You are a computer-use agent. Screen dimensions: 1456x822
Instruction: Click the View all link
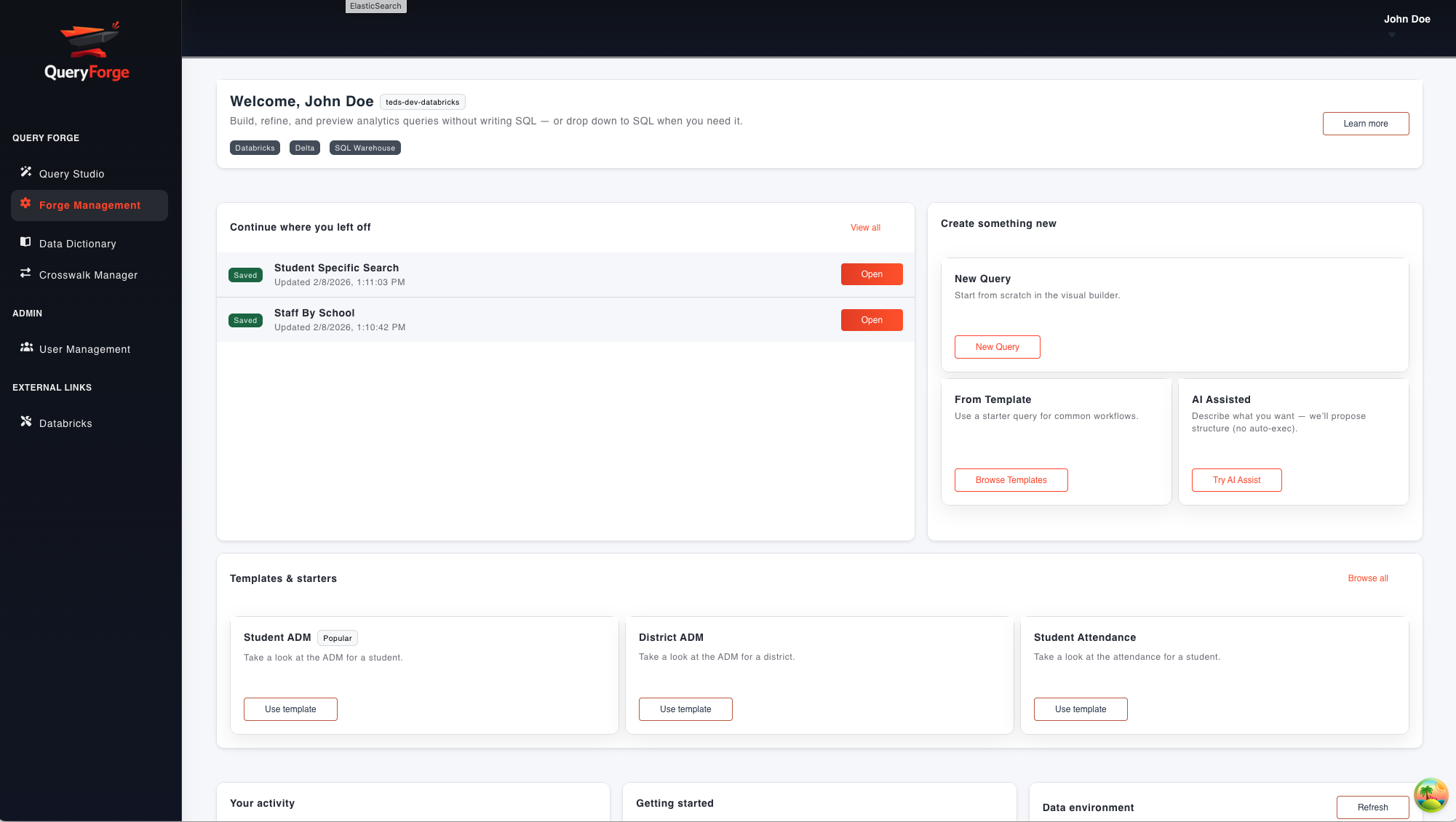(x=864, y=227)
